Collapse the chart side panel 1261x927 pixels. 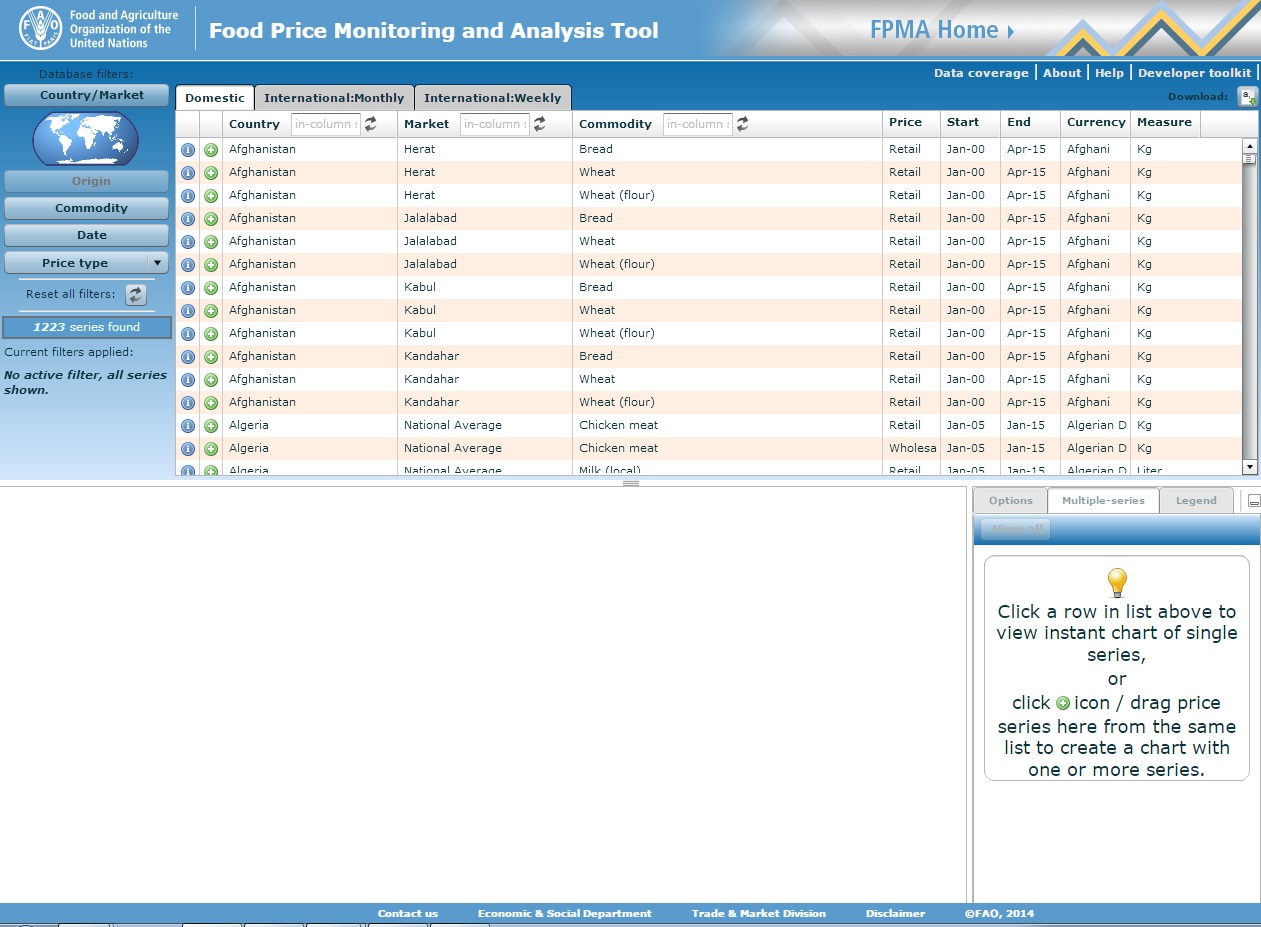click(x=1254, y=501)
